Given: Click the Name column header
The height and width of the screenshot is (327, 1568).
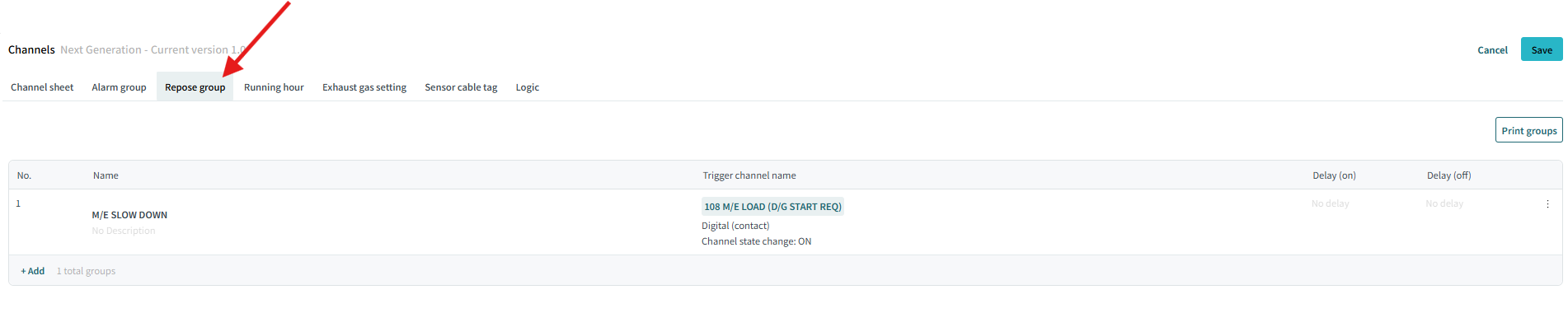Looking at the screenshot, I should 106,175.
